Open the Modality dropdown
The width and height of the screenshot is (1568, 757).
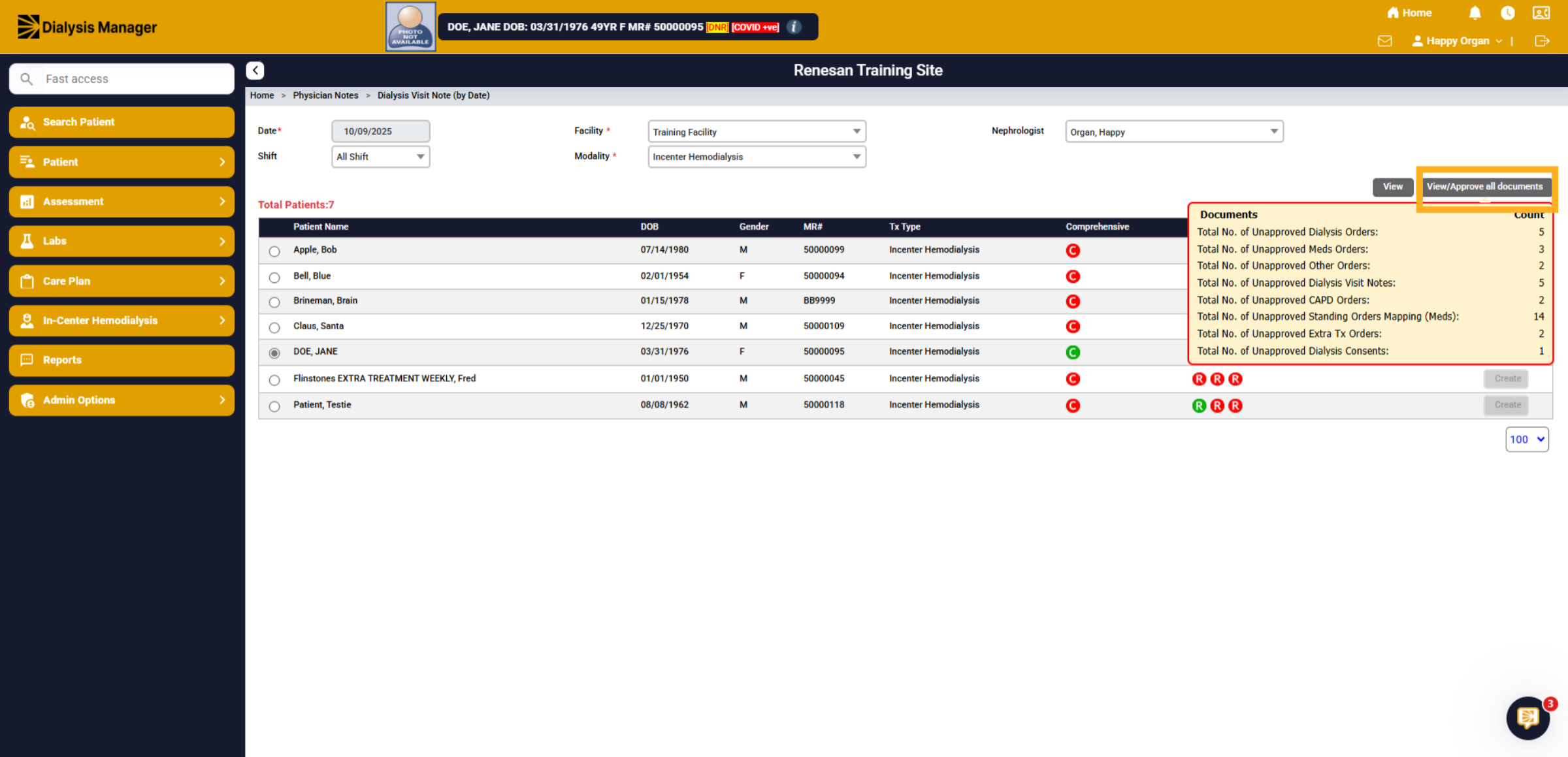coord(757,157)
